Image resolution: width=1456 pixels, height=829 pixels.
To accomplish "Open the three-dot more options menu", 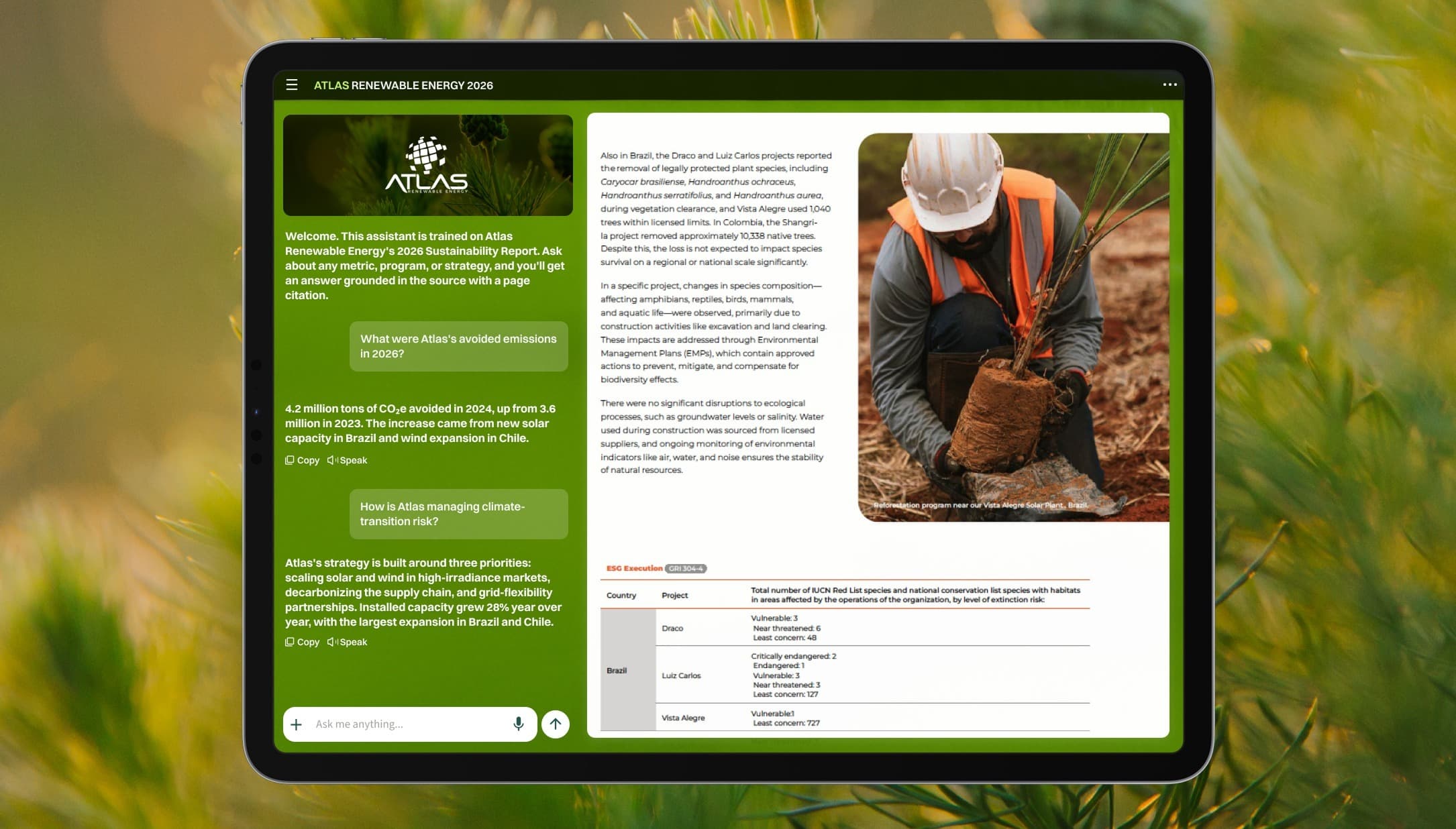I will tap(1169, 85).
